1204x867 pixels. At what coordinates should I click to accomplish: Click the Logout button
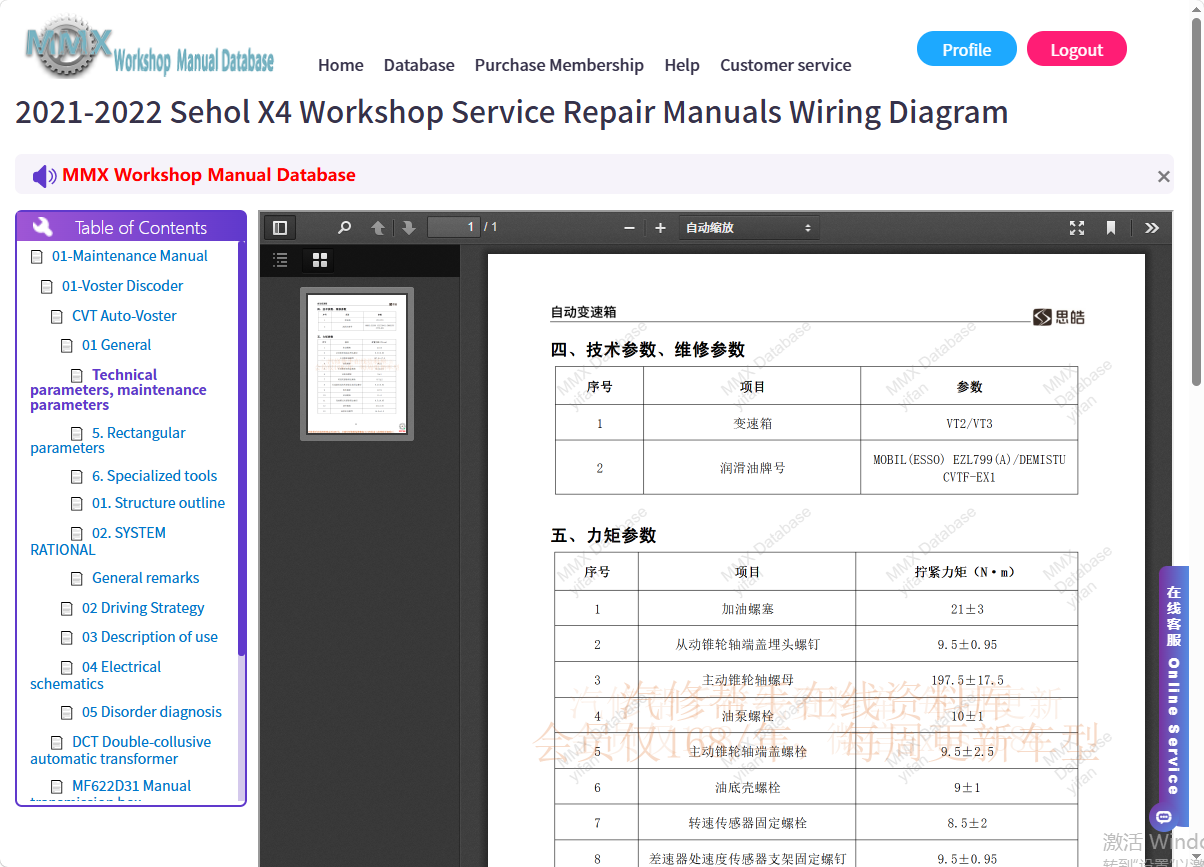[1077, 49]
